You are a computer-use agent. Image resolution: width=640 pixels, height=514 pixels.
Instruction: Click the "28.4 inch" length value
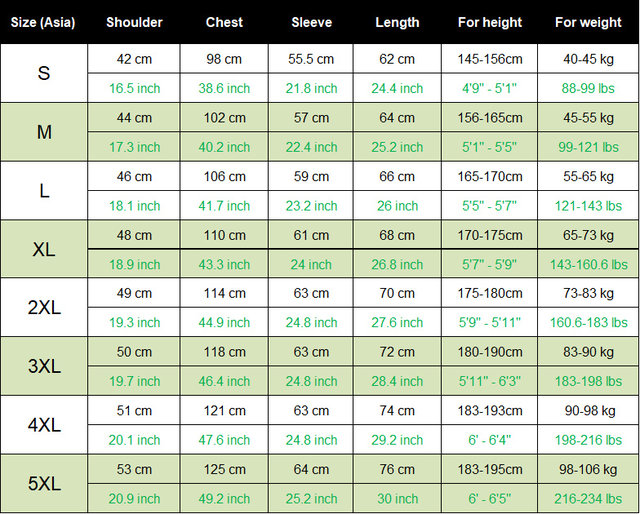click(397, 381)
